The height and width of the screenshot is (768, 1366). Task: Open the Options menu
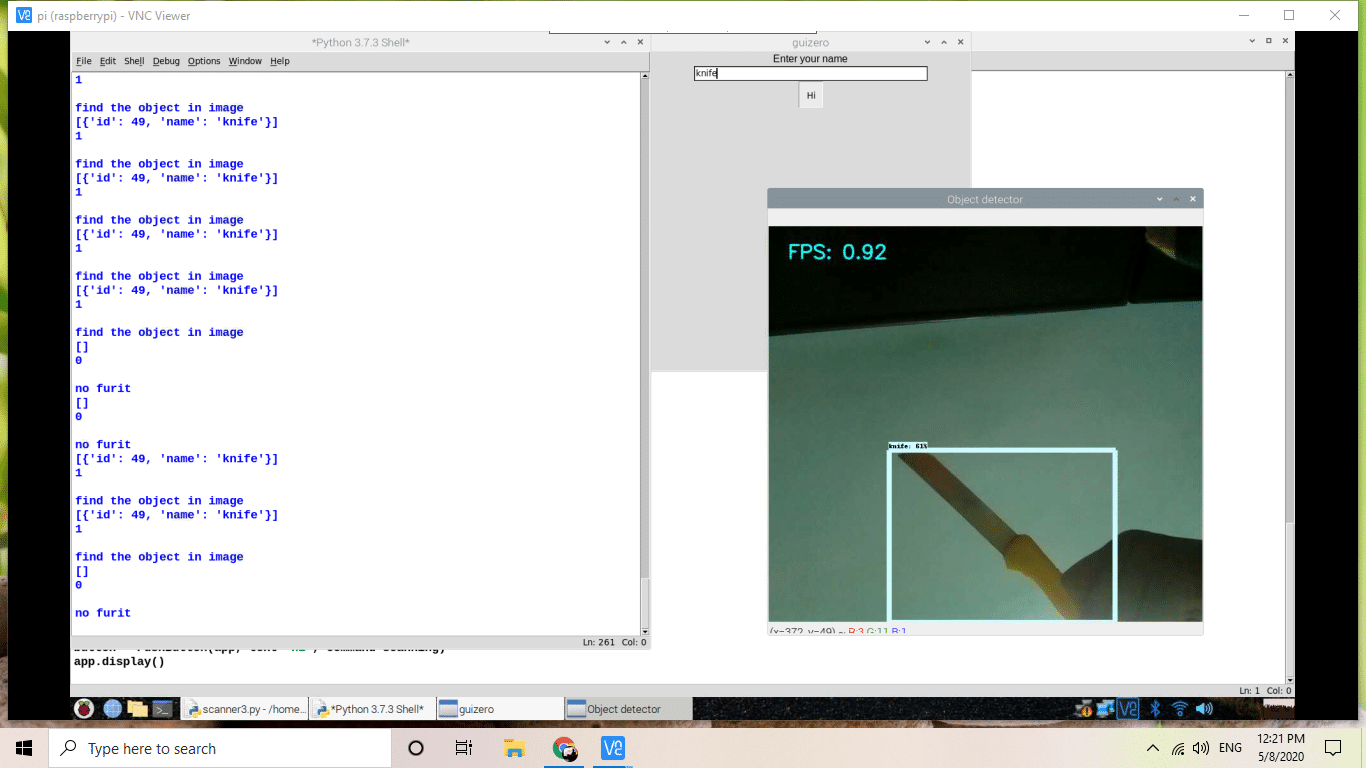coord(204,61)
